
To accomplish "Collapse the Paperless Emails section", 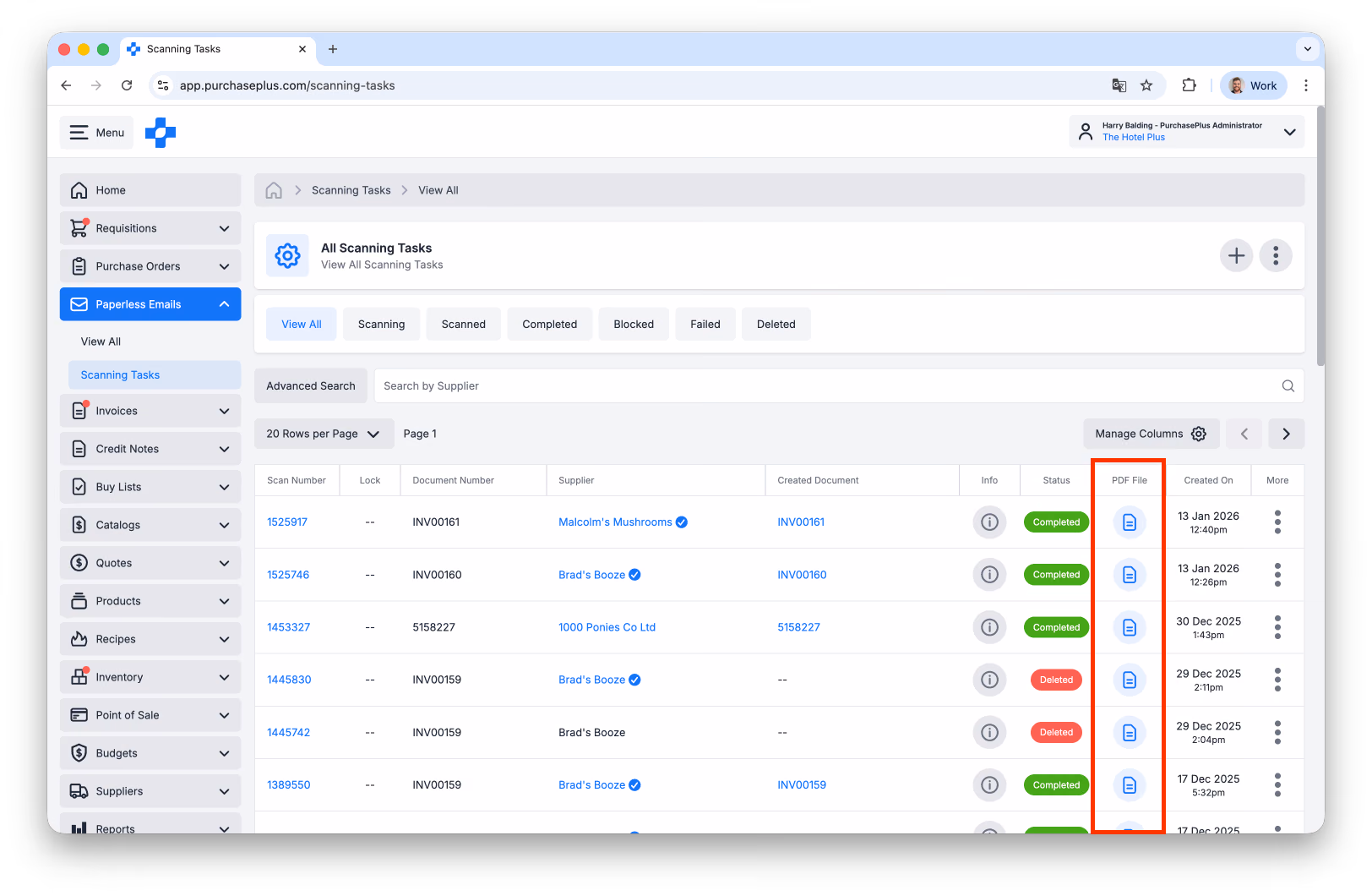I will (150, 304).
